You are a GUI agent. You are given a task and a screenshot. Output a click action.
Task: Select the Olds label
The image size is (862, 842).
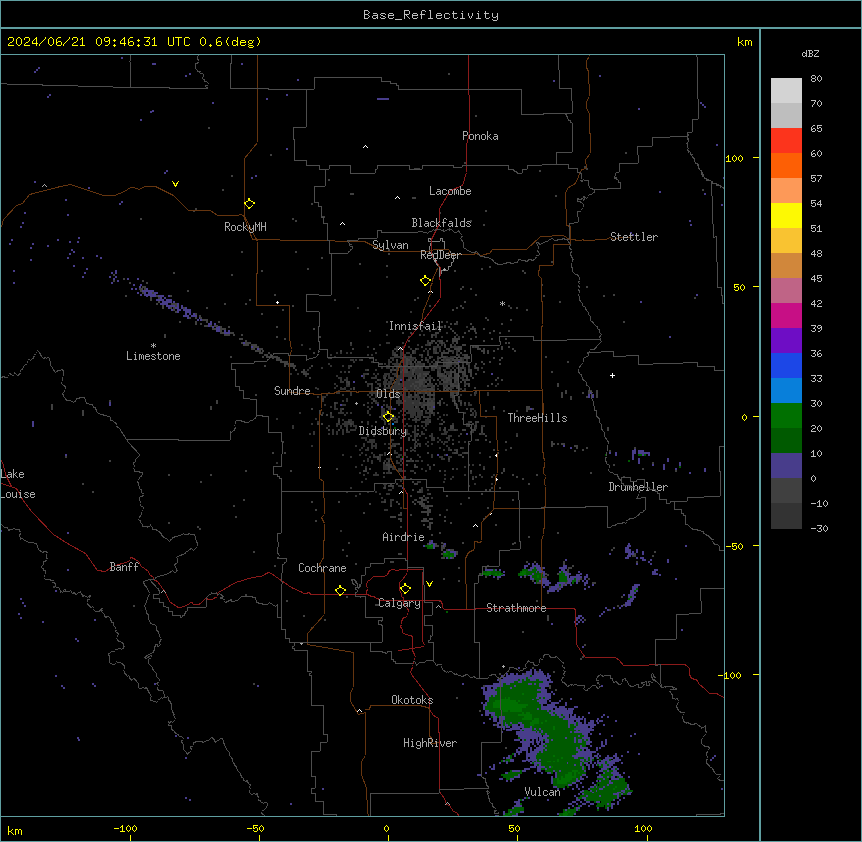(388, 394)
